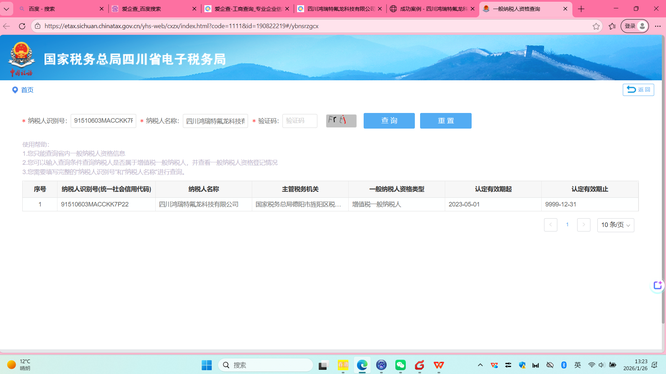Select the 91510603MACCKK7P22 table cell
Screen dimensions: 666x374
(106, 205)
